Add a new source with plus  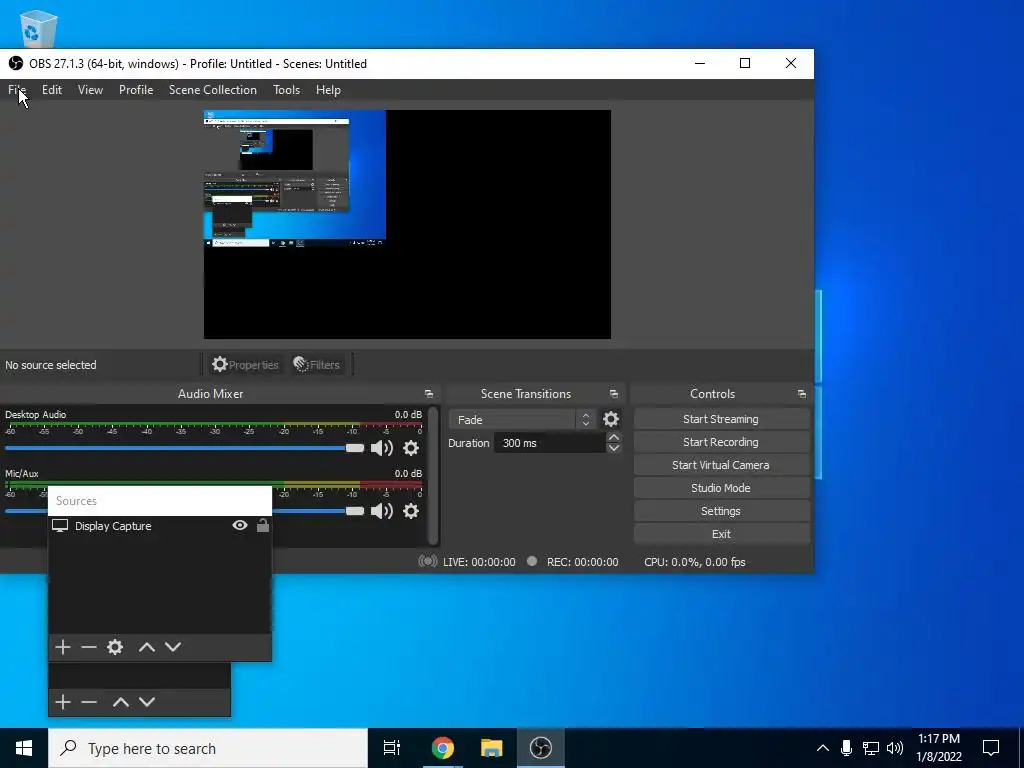pyautogui.click(x=63, y=647)
